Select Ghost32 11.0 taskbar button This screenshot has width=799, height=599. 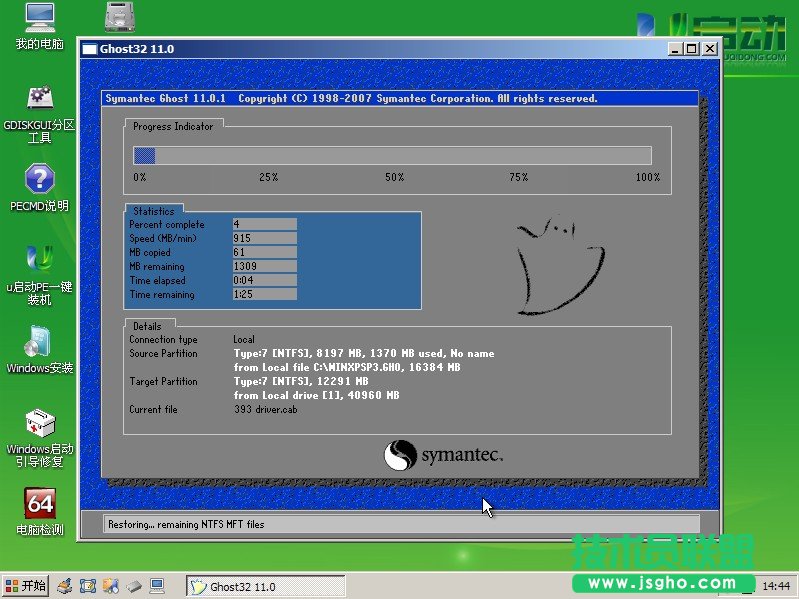(x=265, y=587)
